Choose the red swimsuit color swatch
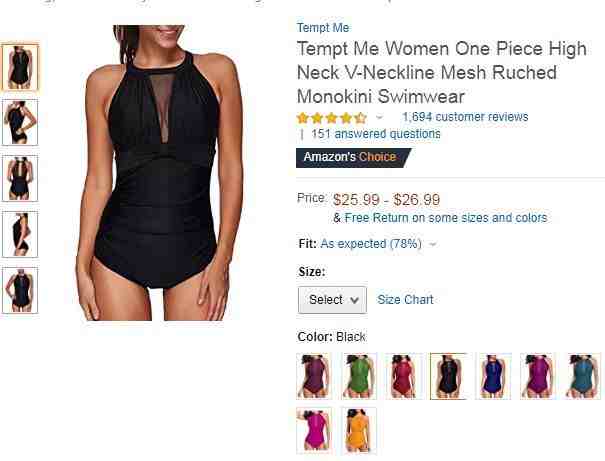This screenshot has width=605, height=461. [403, 376]
